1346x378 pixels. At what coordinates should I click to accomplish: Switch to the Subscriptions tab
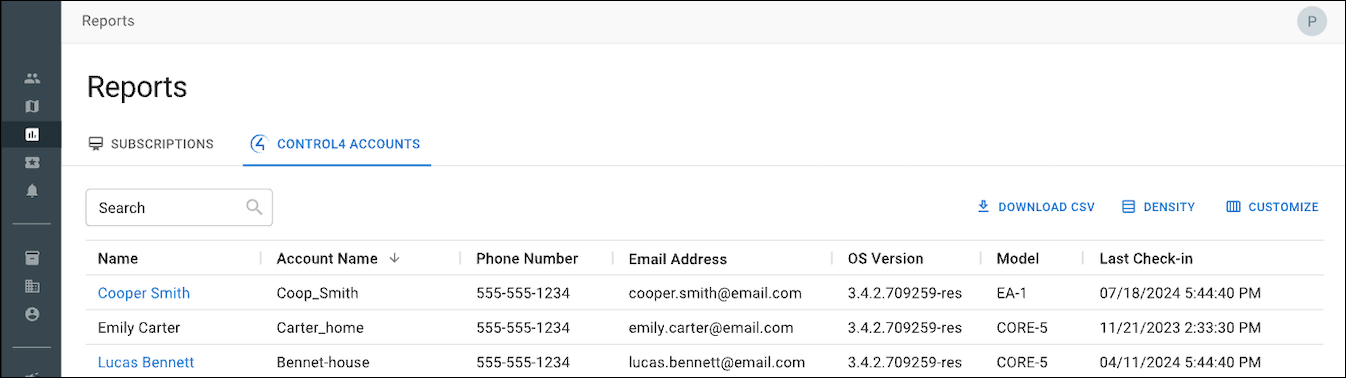(151, 144)
